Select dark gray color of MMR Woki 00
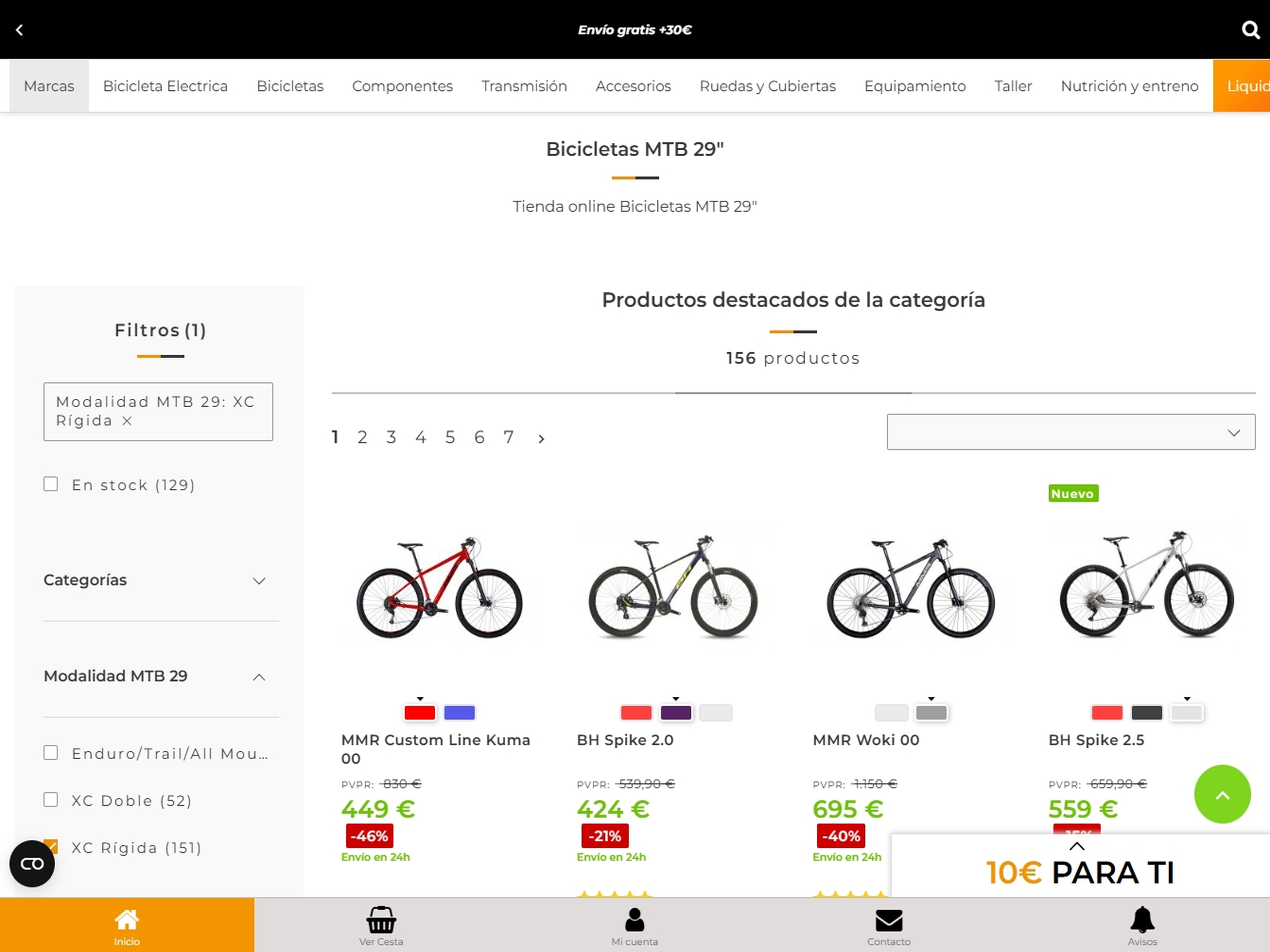The height and width of the screenshot is (952, 1270). [x=931, y=713]
